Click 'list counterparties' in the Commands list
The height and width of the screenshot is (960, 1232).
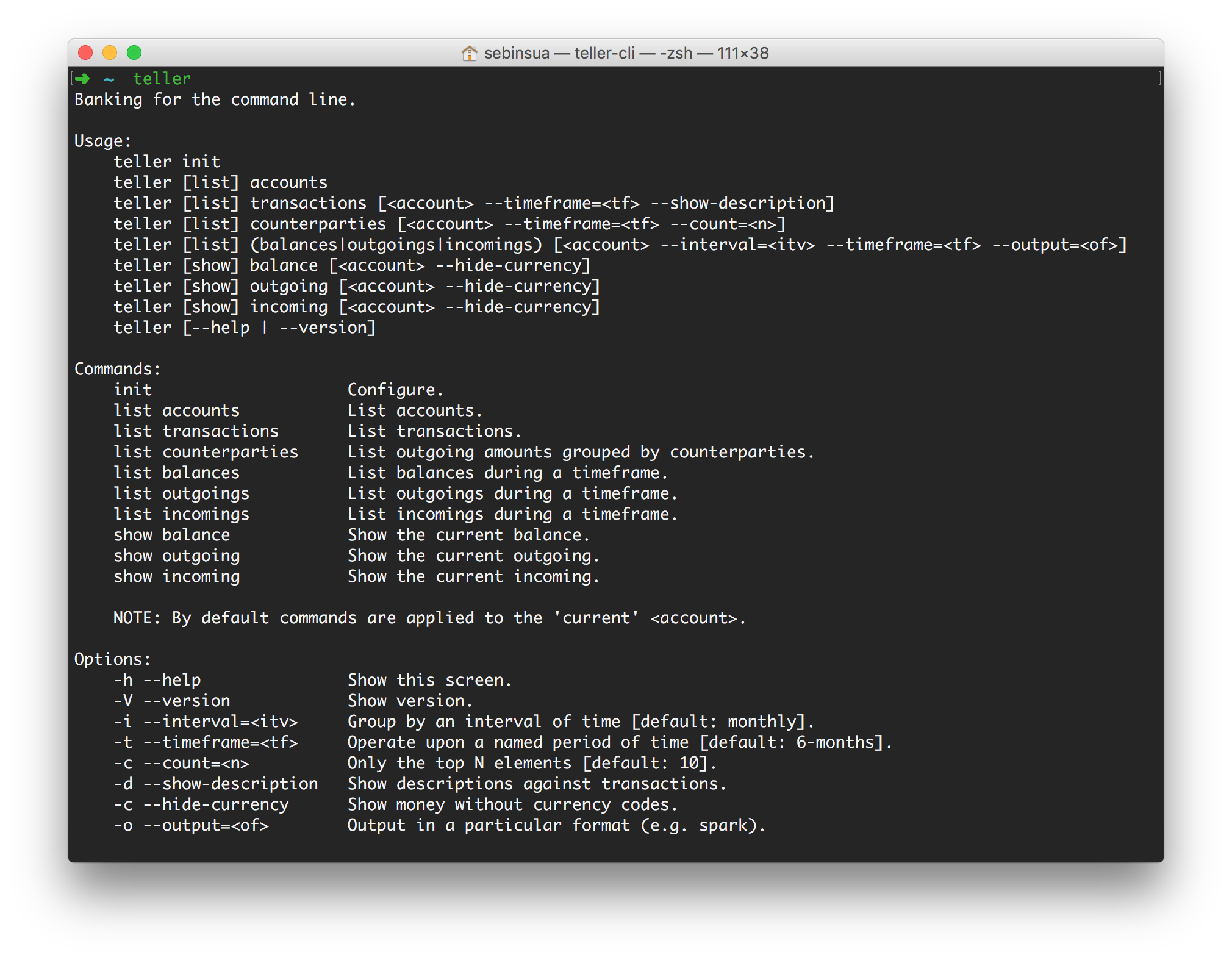point(206,452)
